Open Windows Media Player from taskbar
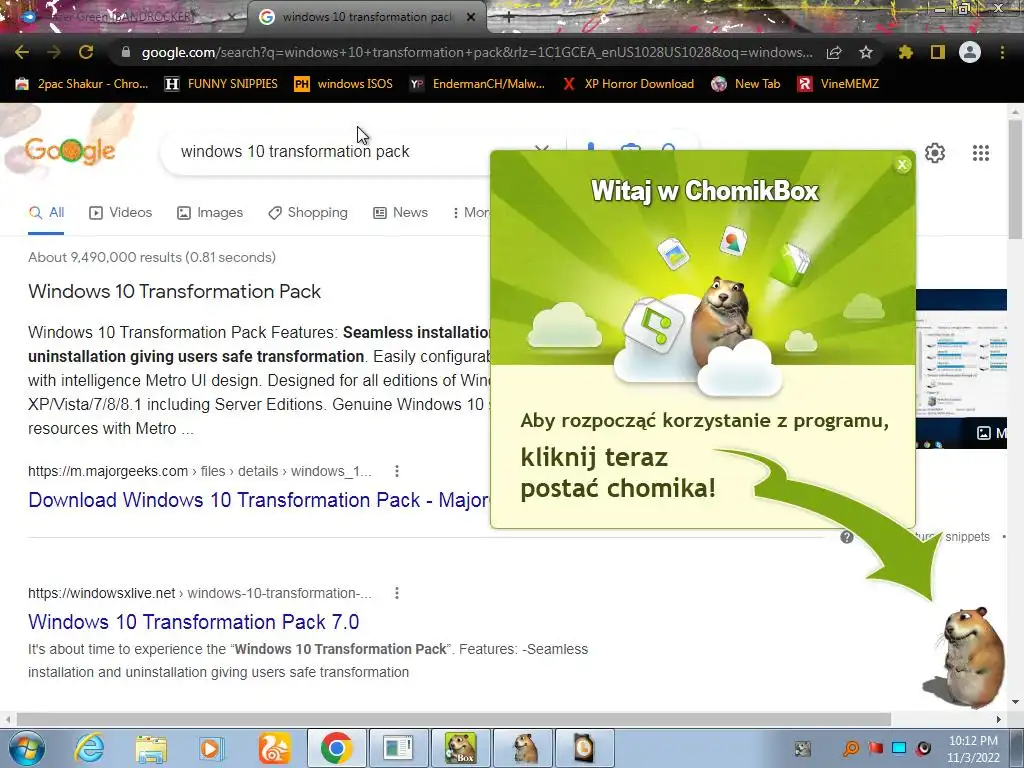Image resolution: width=1024 pixels, height=768 pixels. coord(212,748)
